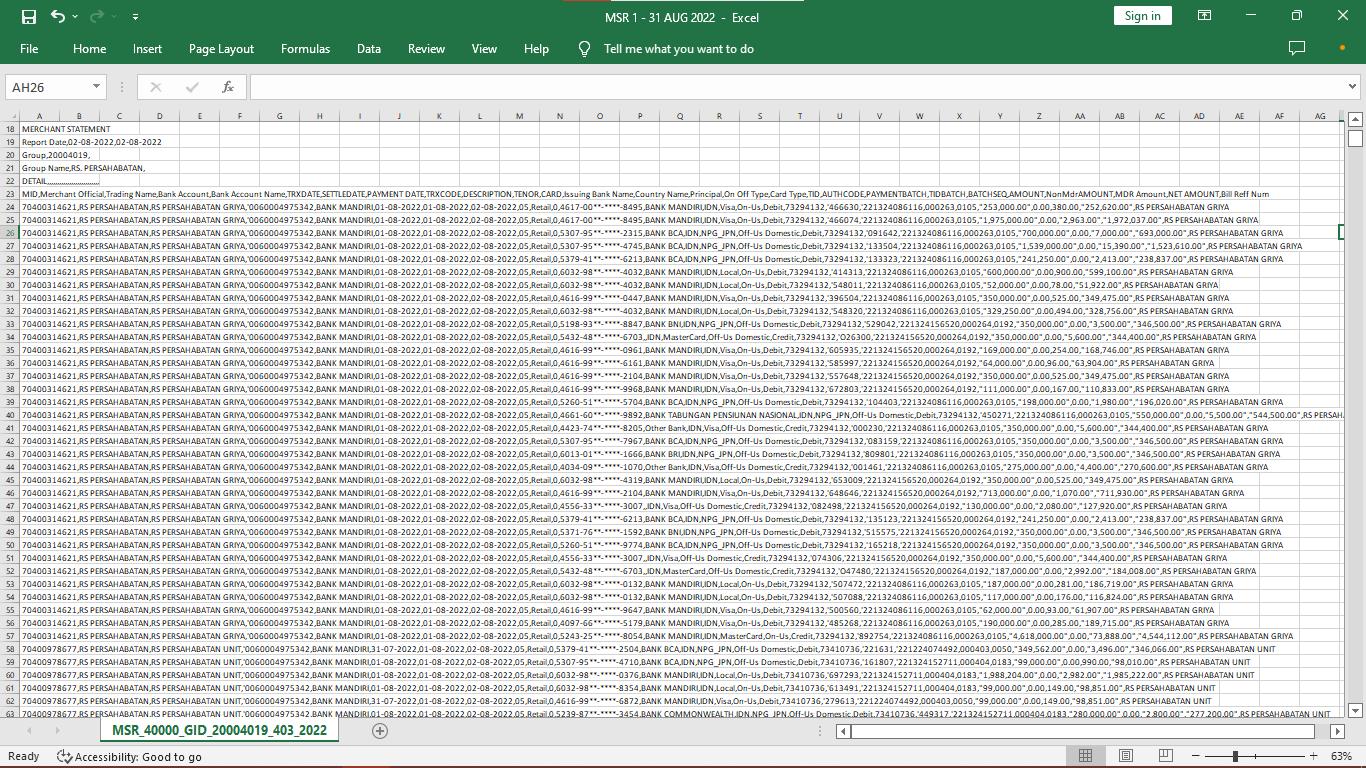The width and height of the screenshot is (1366, 768).
Task: Switch to the Insert tab
Action: pyautogui.click(x=147, y=48)
